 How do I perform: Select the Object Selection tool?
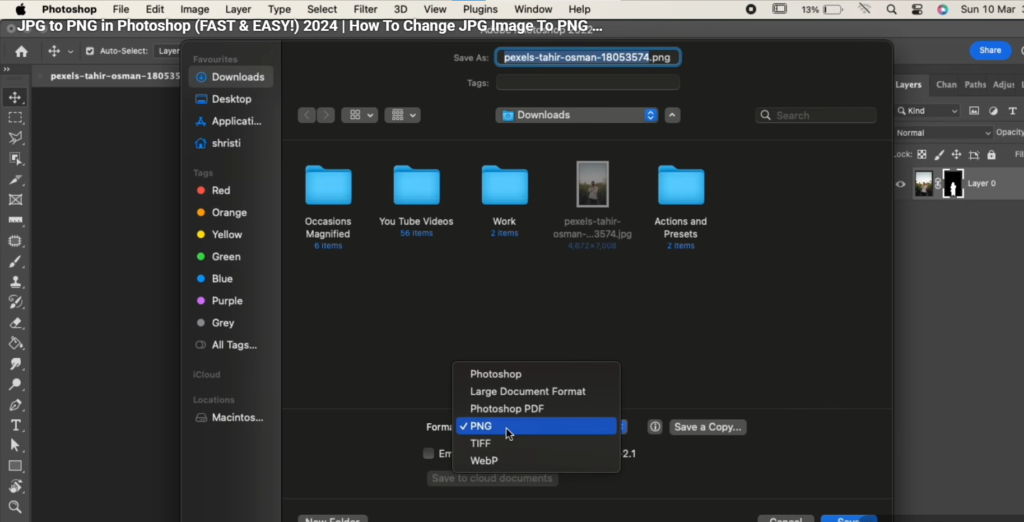[x=15, y=159]
